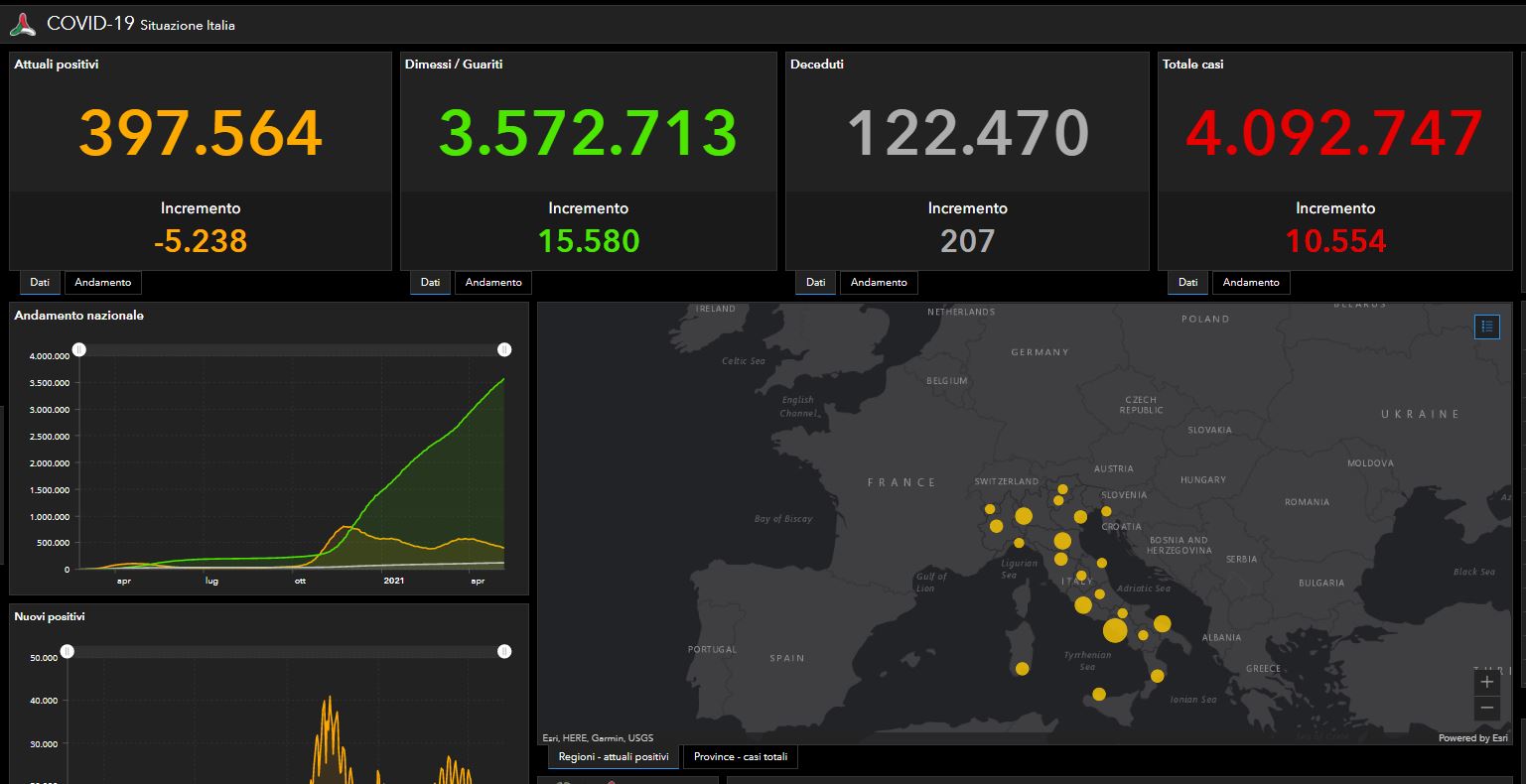Image resolution: width=1526 pixels, height=784 pixels.
Task: Click left range handle of Nuovi positivi chart
Action: point(67,651)
